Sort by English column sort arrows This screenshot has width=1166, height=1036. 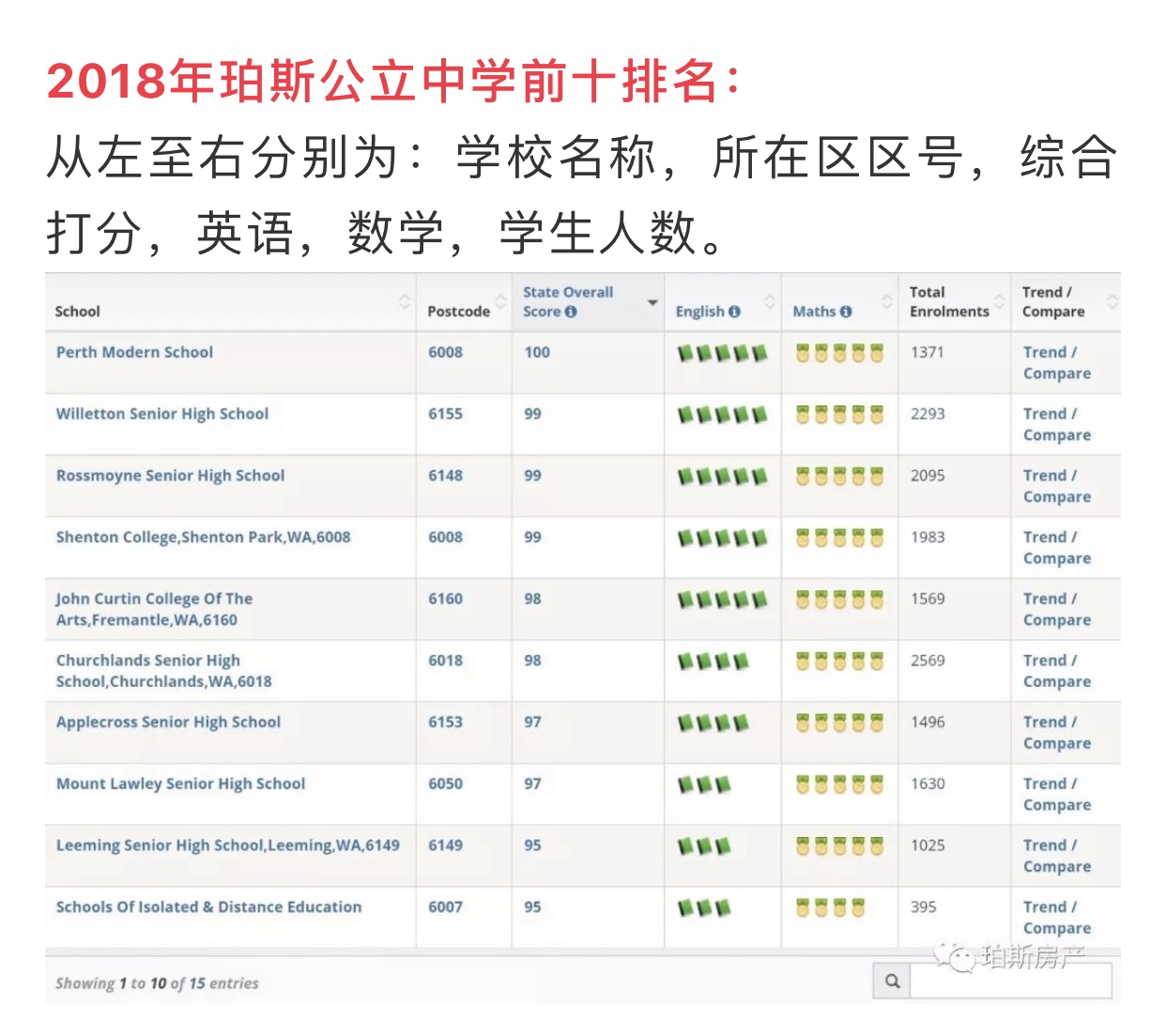(770, 302)
